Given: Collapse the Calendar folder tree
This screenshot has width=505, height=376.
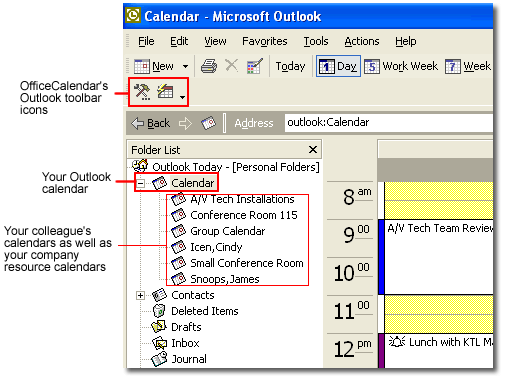Looking at the screenshot, I should 141,183.
